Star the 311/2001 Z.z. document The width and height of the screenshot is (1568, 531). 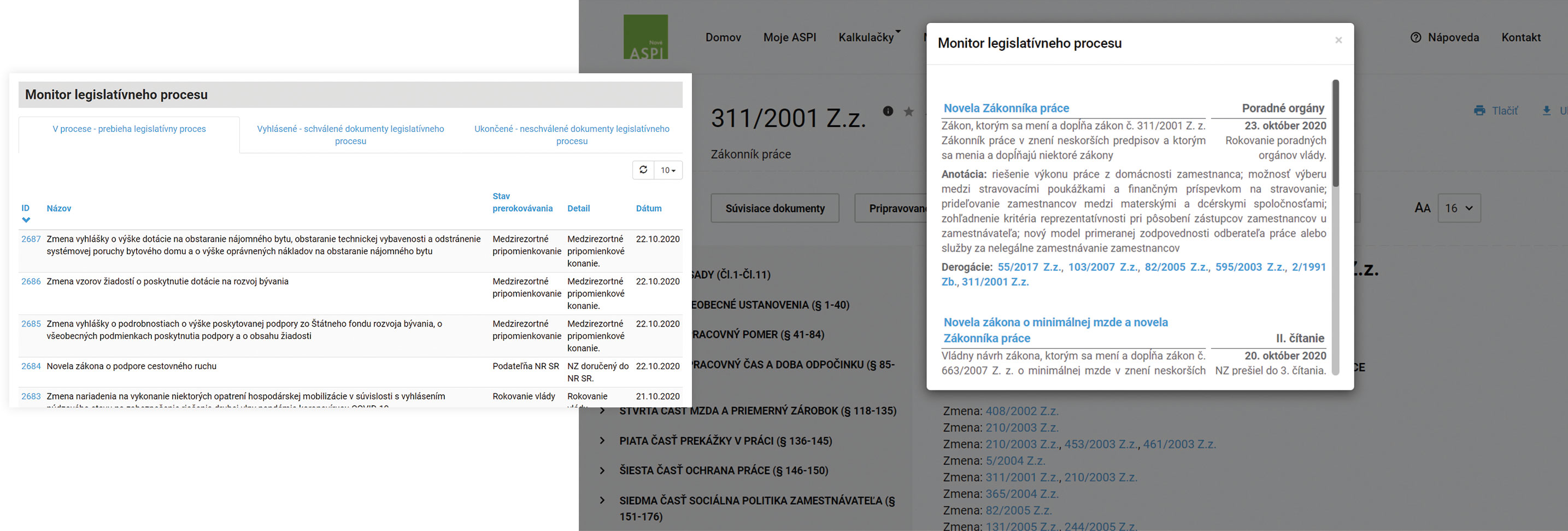point(909,112)
